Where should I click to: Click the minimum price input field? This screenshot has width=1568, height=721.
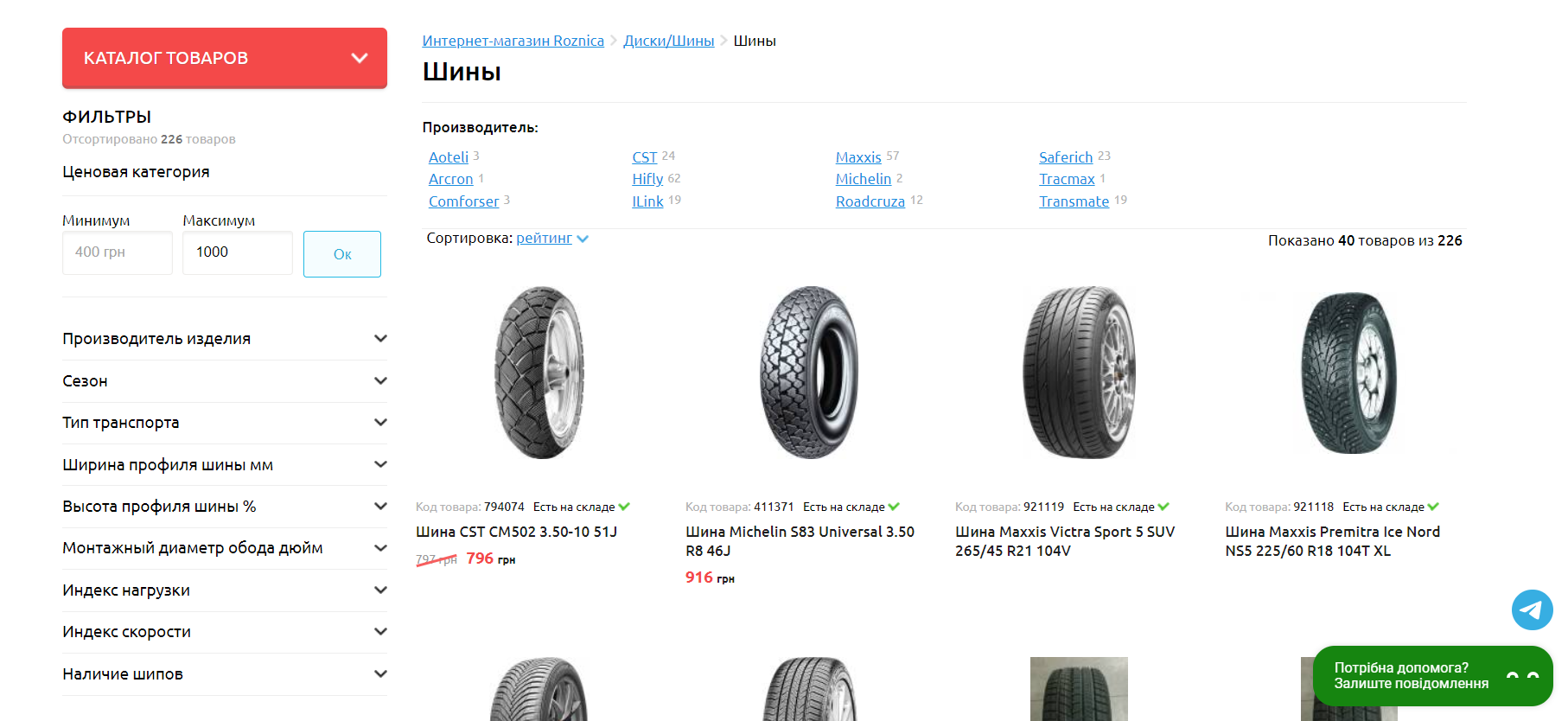click(118, 252)
